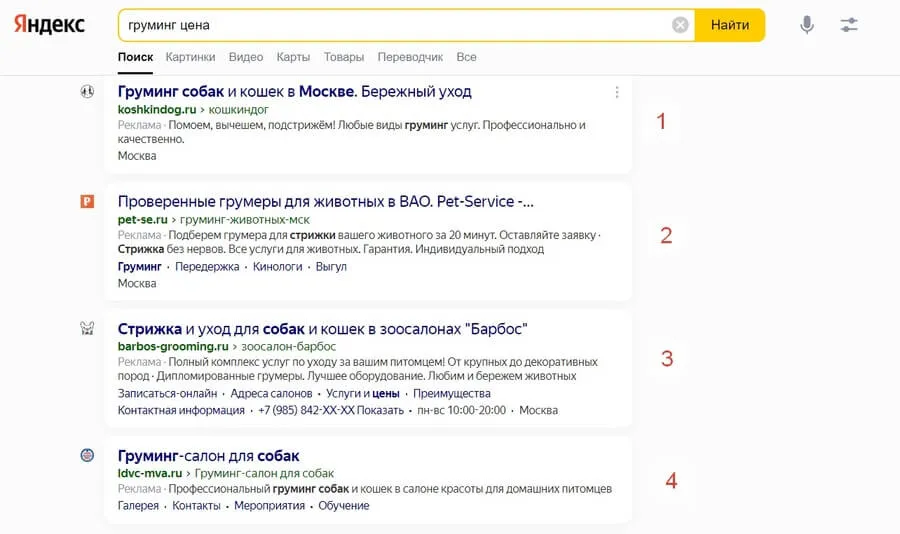Visit the ldvc-mva.ru green URL

pos(150,473)
